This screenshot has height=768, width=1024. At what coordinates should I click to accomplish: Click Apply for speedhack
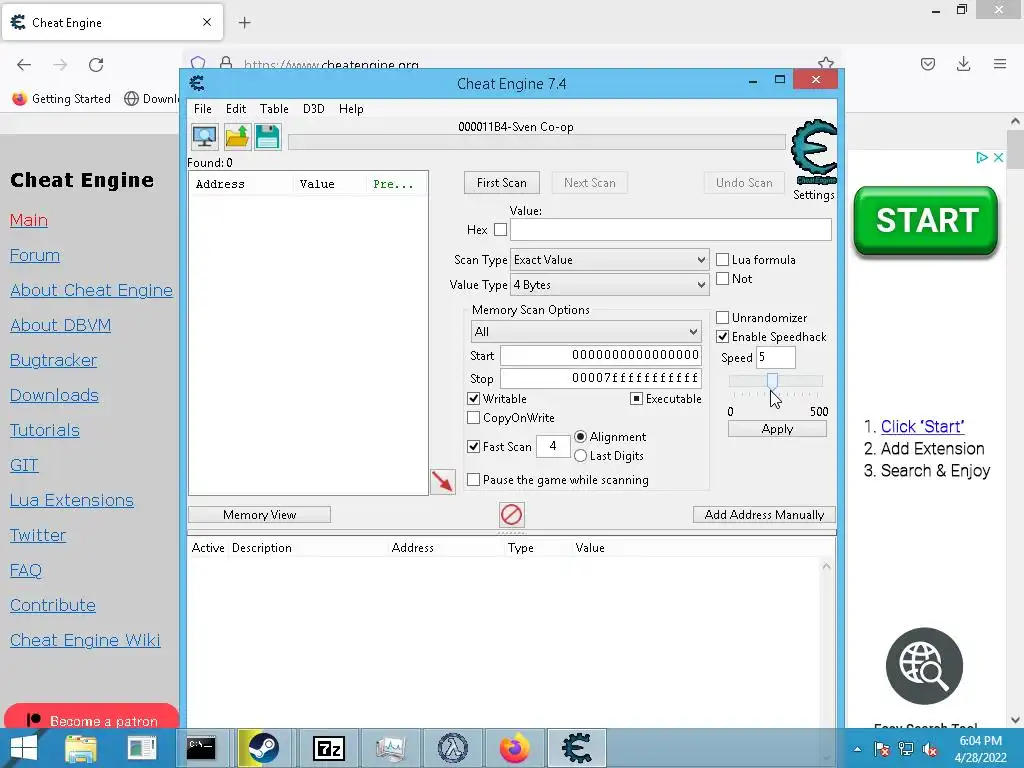point(777,429)
